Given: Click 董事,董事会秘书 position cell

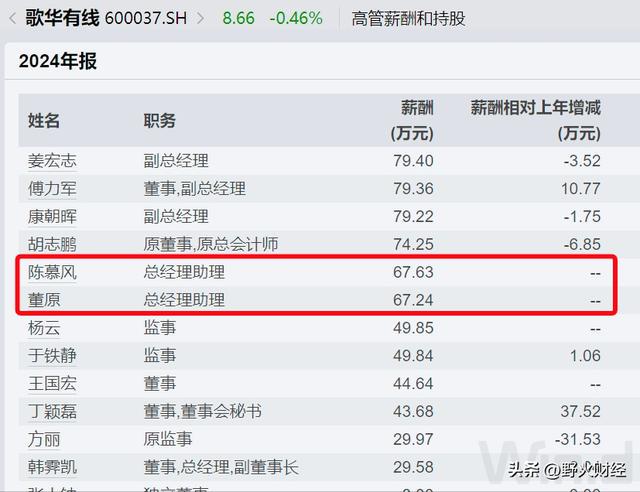Looking at the screenshot, I should [202, 412].
